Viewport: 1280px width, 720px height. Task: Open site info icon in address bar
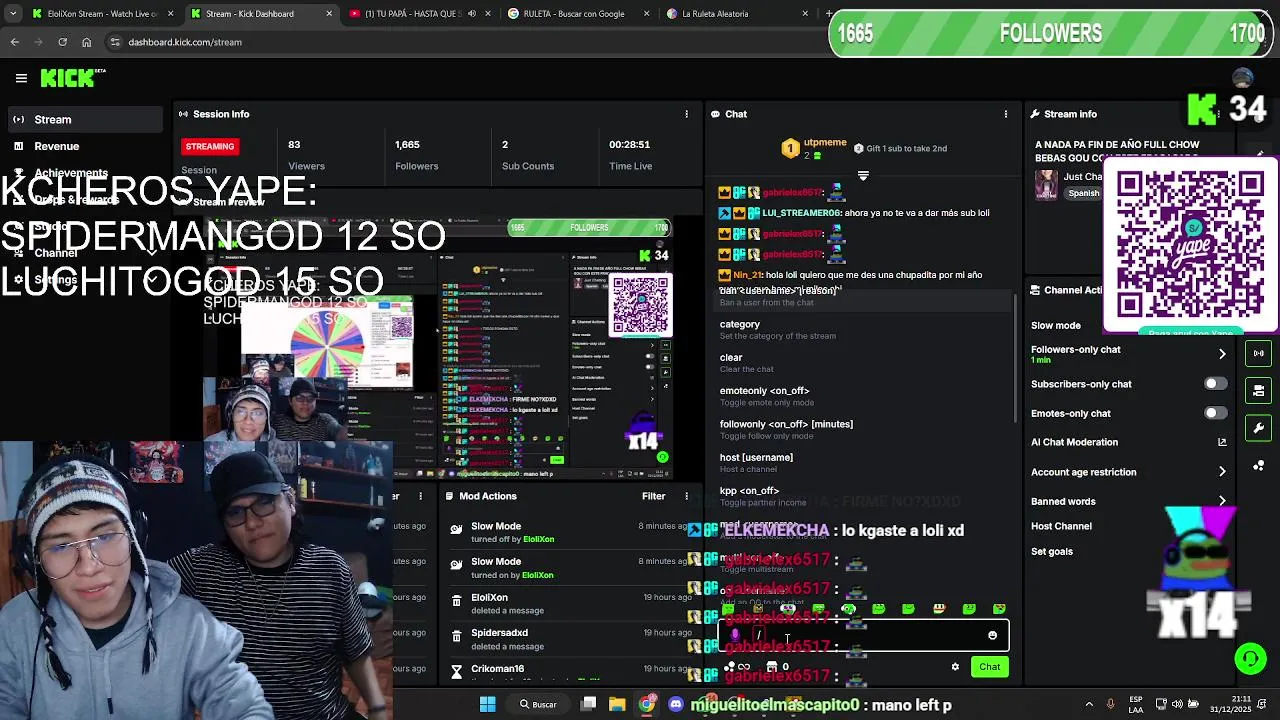(x=115, y=42)
